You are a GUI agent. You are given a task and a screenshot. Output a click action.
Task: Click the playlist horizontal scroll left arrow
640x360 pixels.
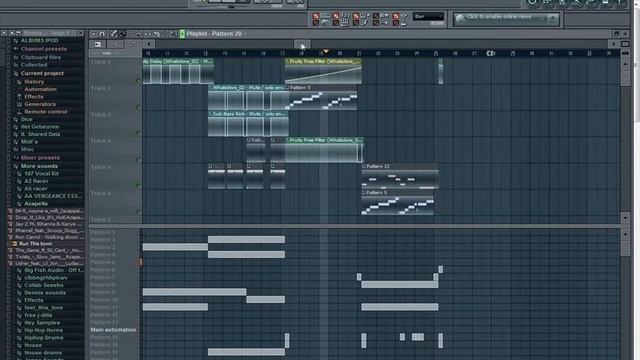pyautogui.click(x=149, y=44)
